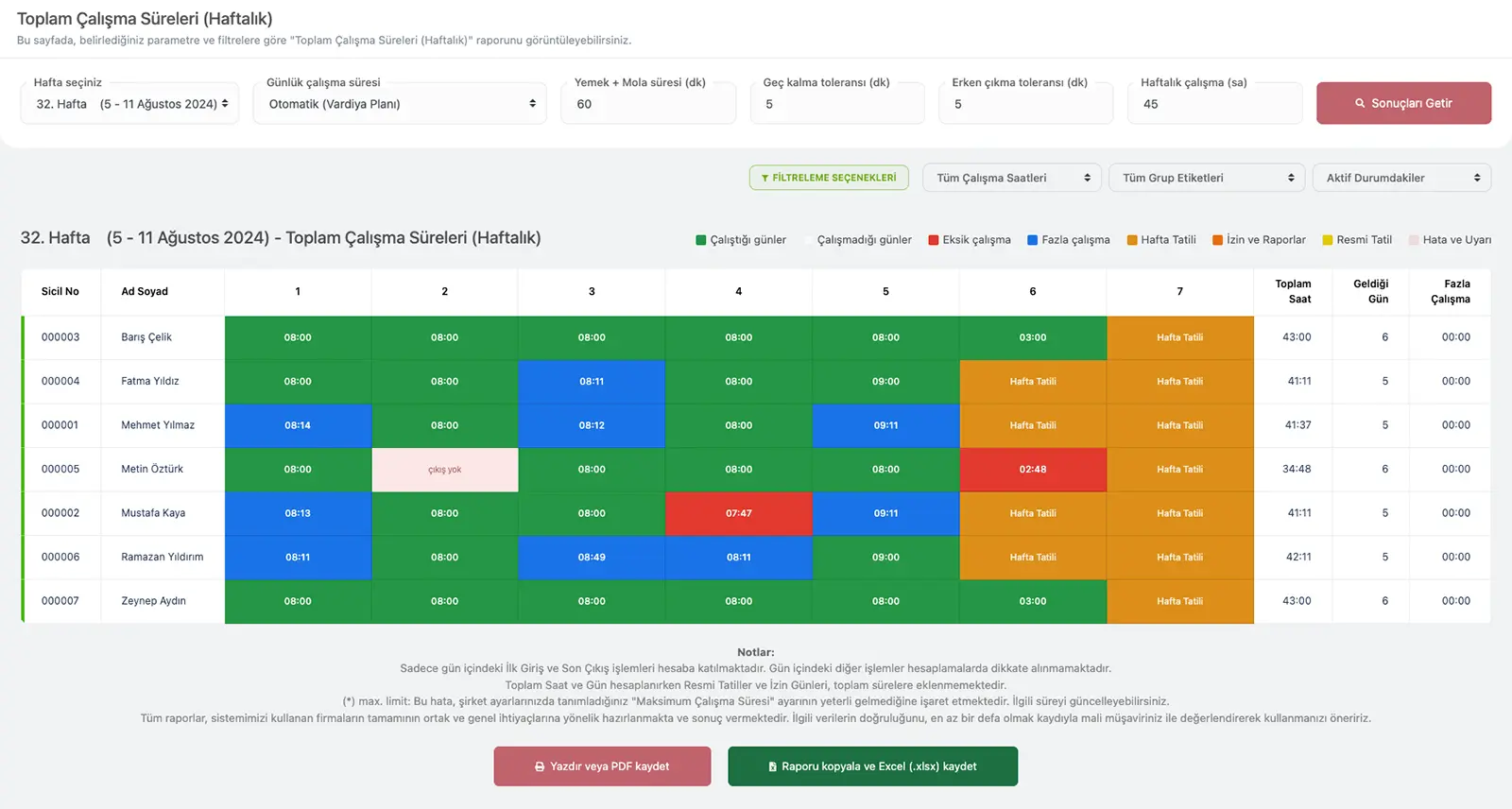The height and width of the screenshot is (809, 1512).
Task: Click the Excel file icon on export button
Action: pos(772,766)
